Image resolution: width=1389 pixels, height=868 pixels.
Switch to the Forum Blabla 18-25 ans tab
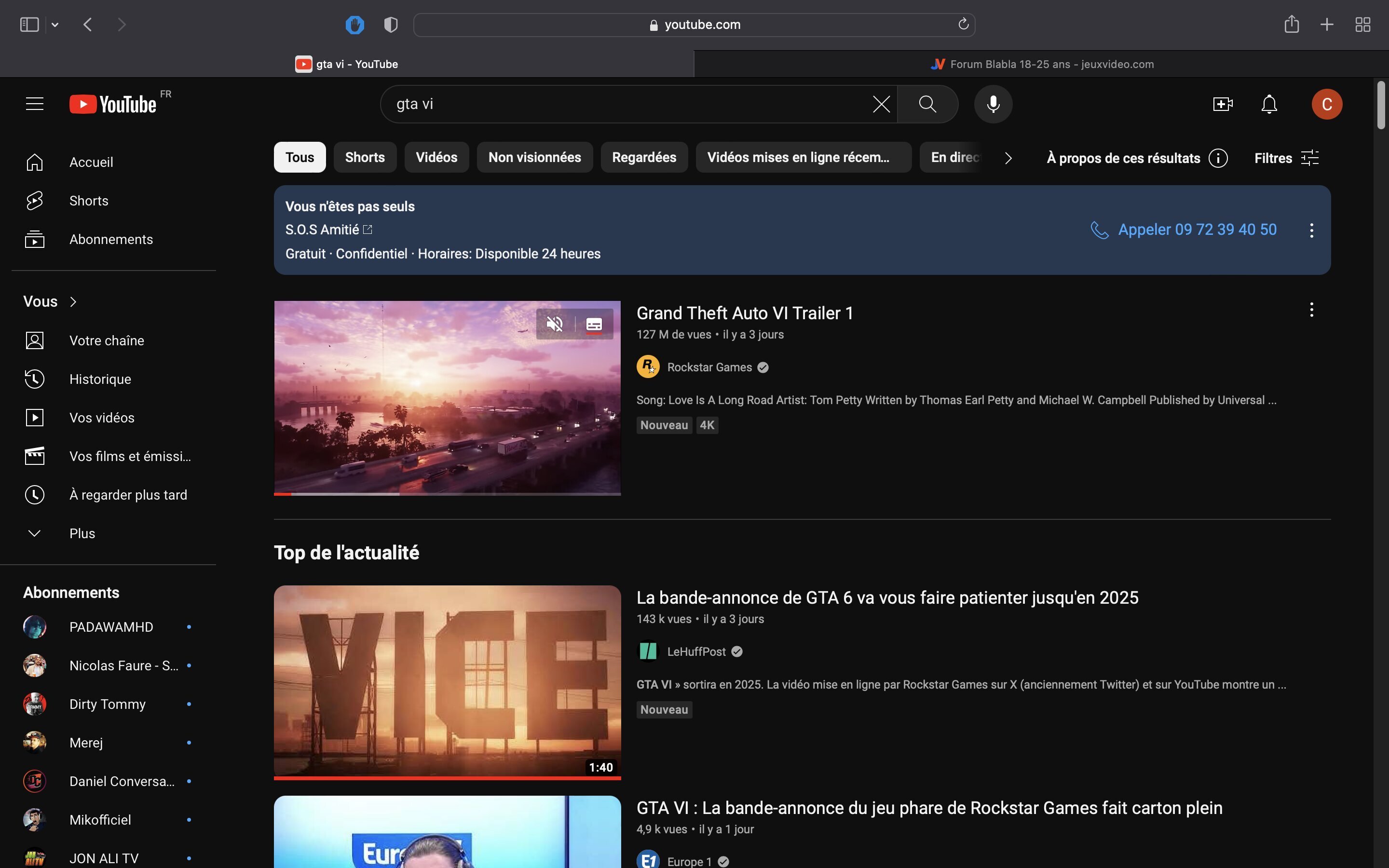(1041, 64)
